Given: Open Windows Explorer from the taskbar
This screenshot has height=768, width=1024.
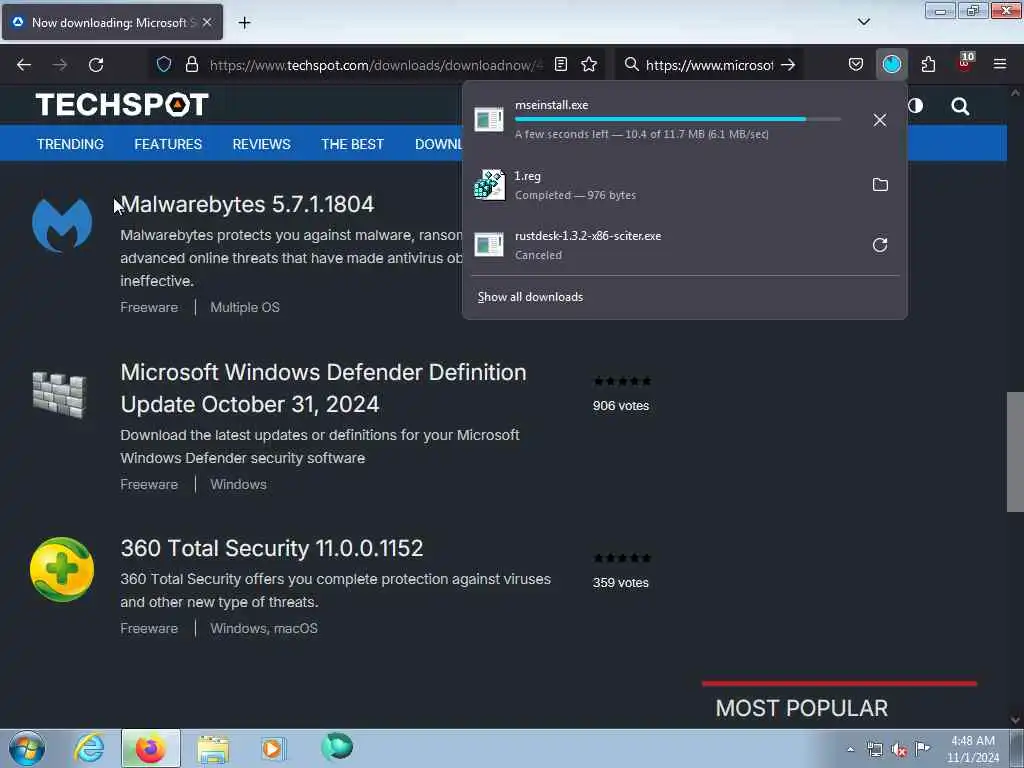Looking at the screenshot, I should tap(213, 748).
